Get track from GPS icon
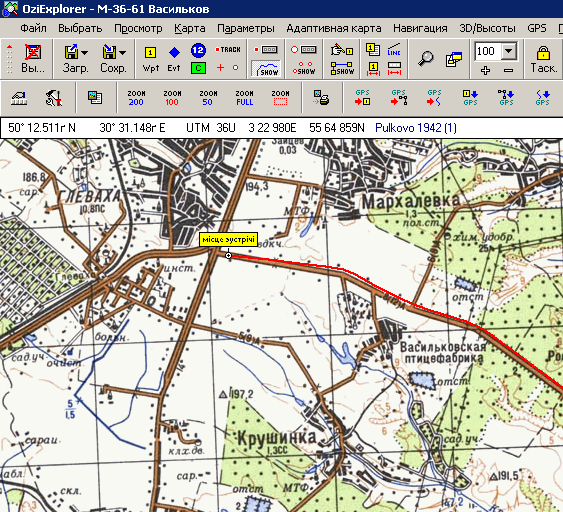This screenshot has width=563, height=512. (x=543, y=98)
